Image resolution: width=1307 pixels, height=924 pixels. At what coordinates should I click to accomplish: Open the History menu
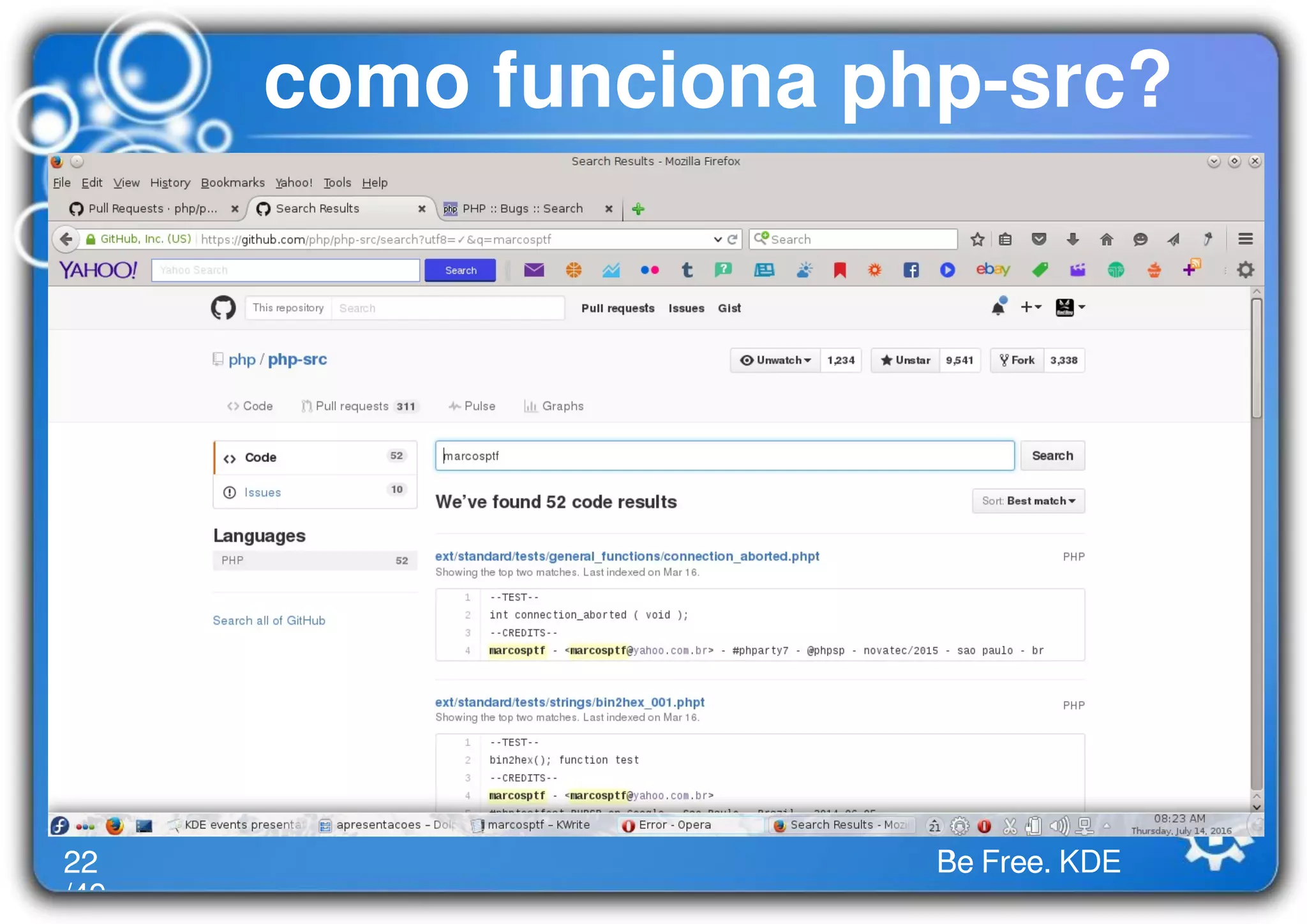coord(170,183)
